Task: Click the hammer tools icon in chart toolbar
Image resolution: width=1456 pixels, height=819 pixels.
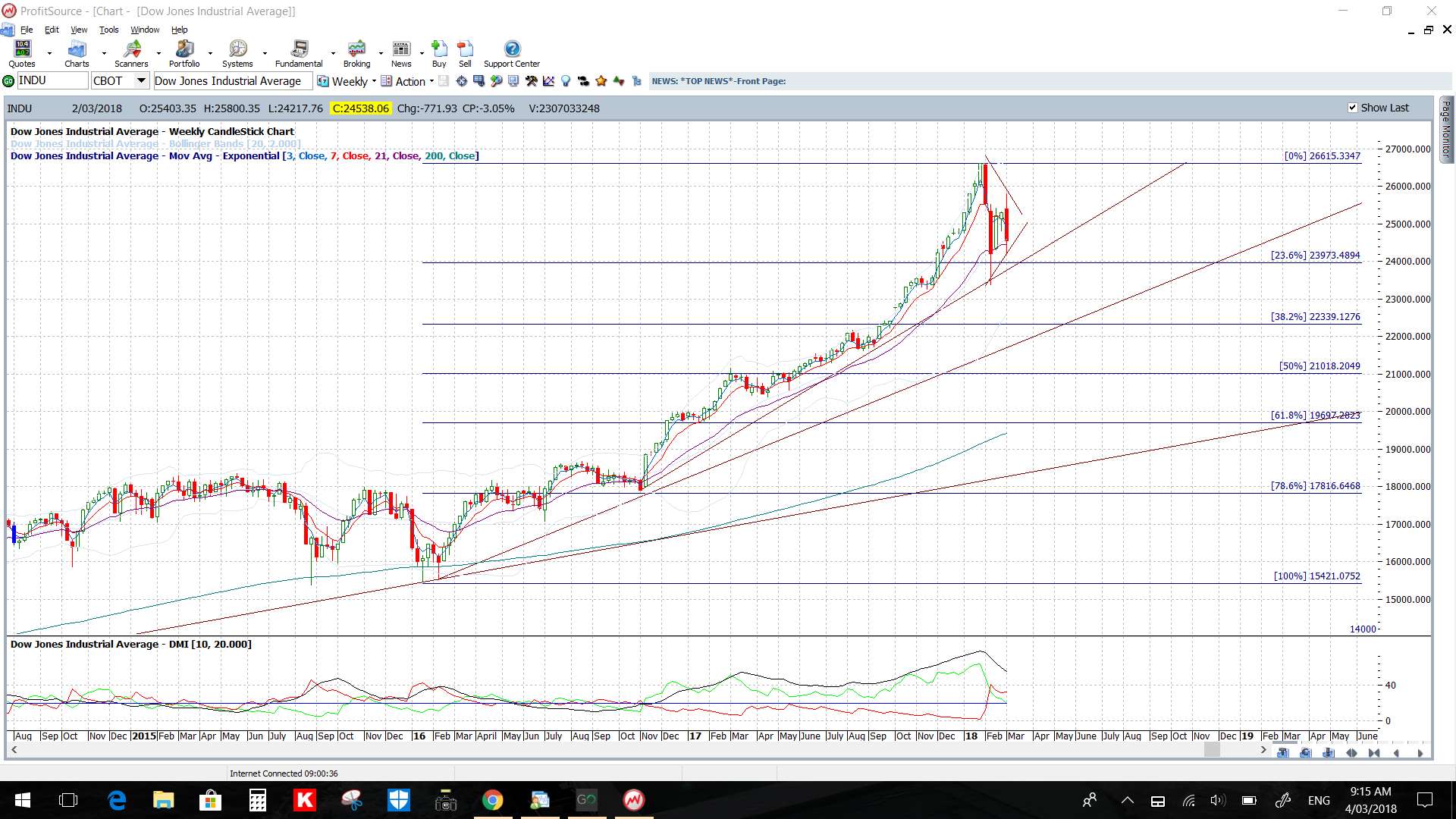Action: (531, 81)
